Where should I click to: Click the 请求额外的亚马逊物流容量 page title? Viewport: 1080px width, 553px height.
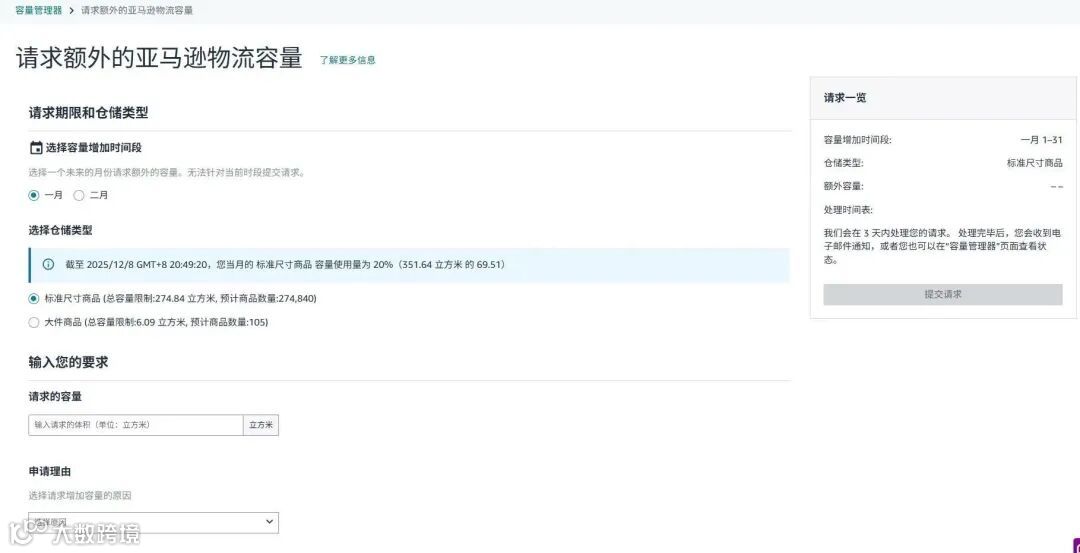(159, 59)
